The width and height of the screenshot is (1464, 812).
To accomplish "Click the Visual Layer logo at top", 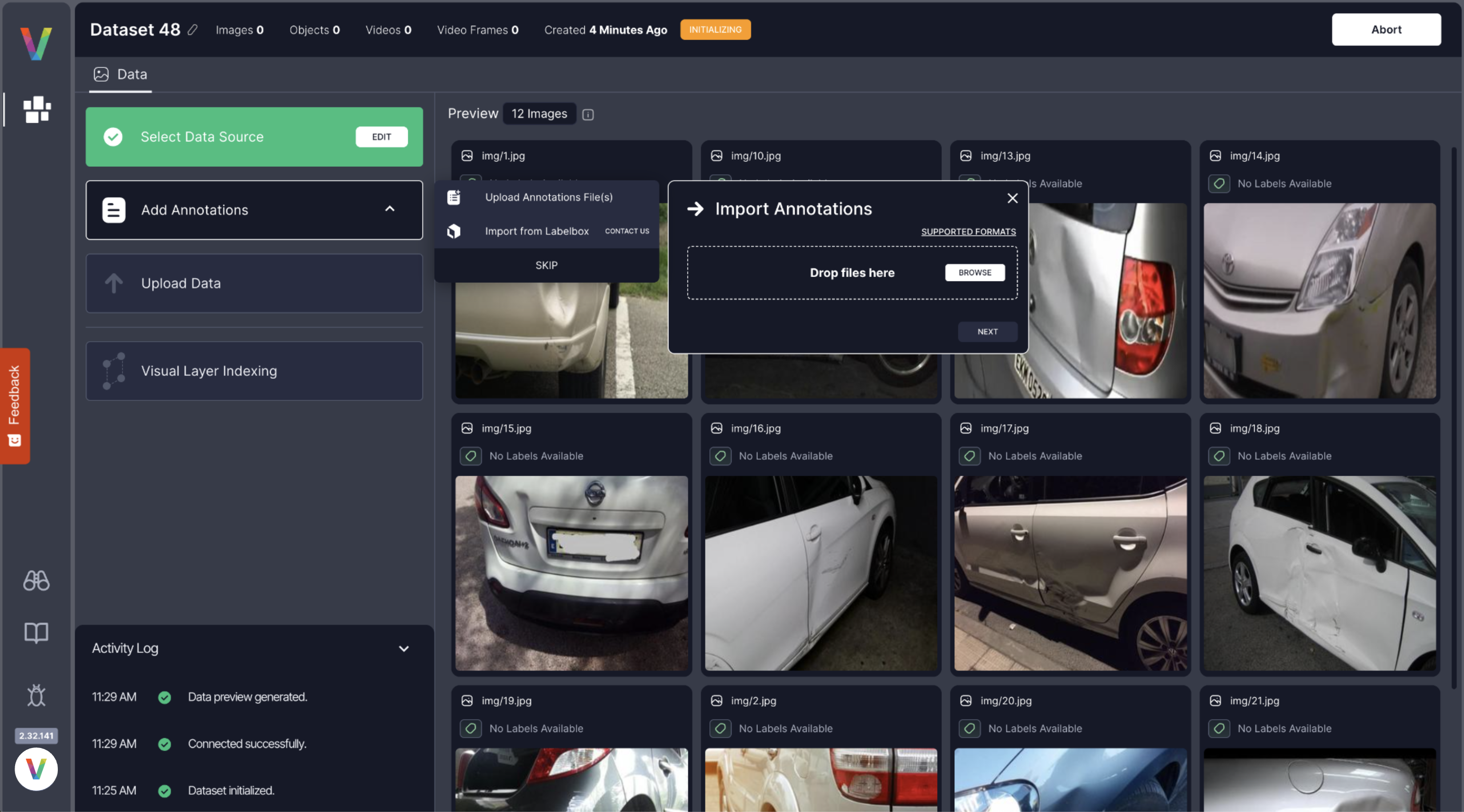I will click(36, 43).
